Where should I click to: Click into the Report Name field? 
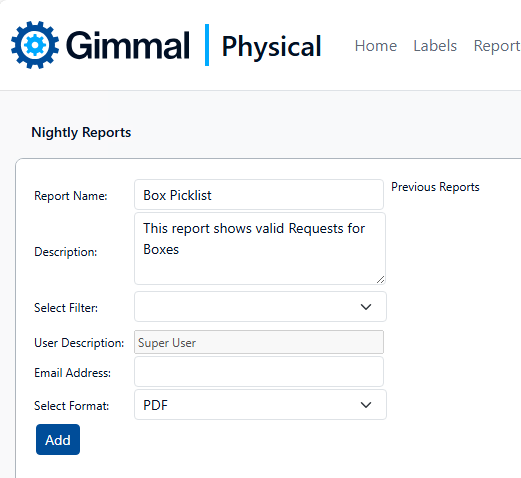259,195
